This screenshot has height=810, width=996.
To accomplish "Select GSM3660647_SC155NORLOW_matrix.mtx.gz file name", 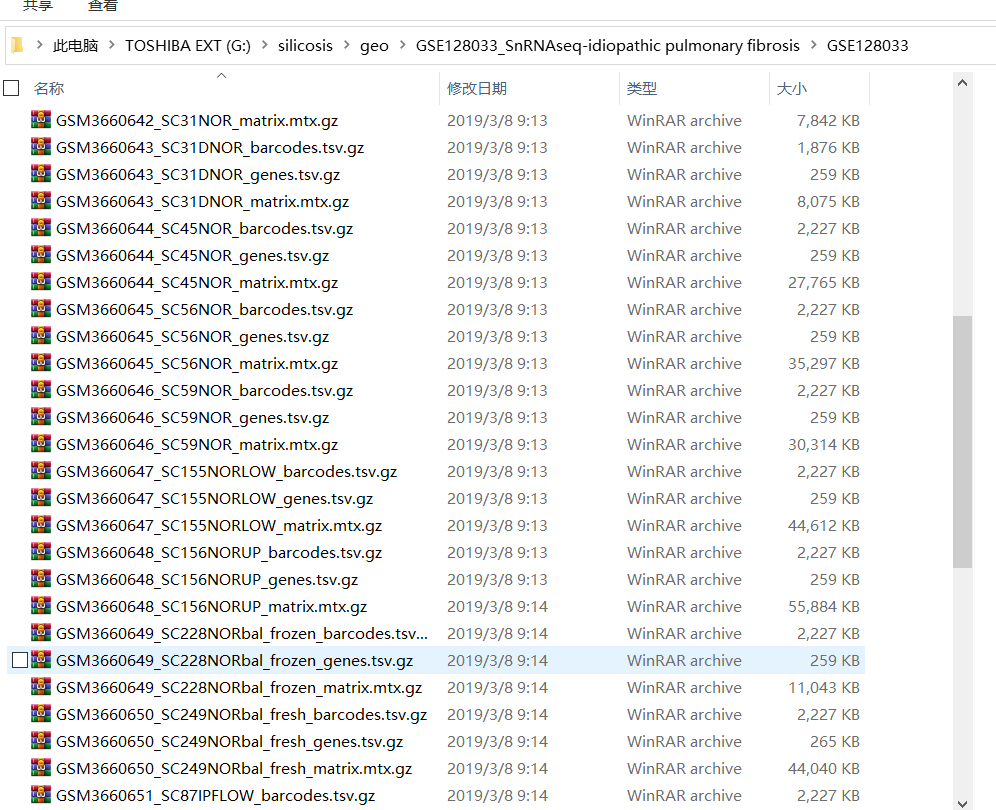I will (x=219, y=525).
